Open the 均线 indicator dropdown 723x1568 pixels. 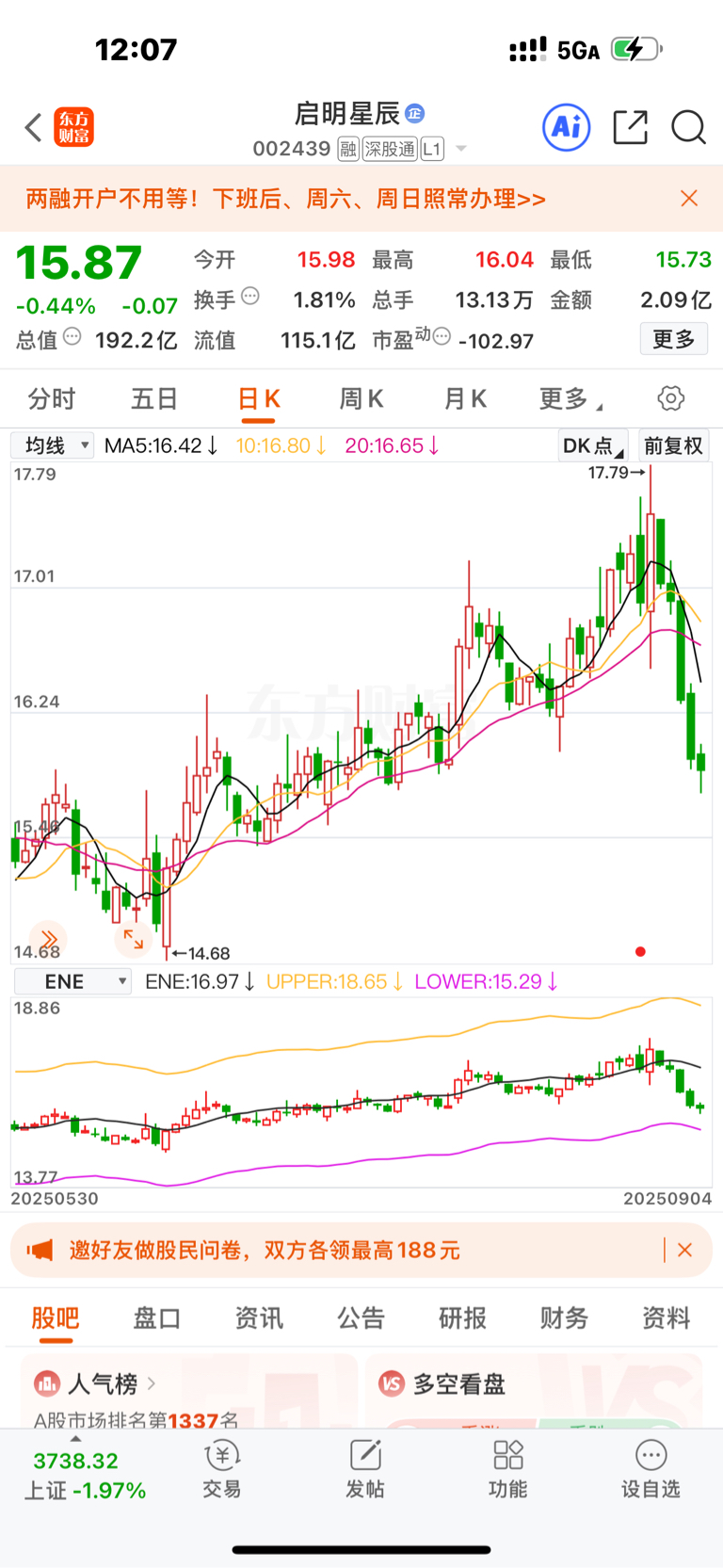pos(53,445)
